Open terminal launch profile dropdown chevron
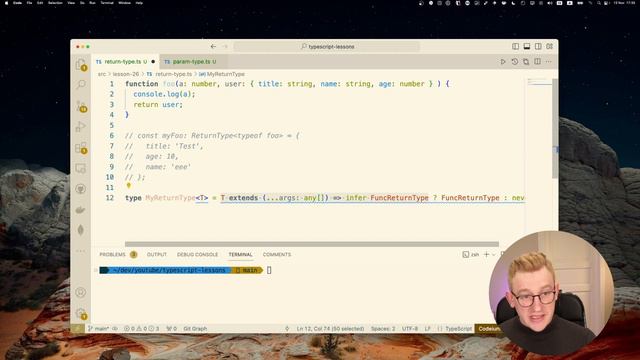This screenshot has width=640, height=360. (x=493, y=254)
